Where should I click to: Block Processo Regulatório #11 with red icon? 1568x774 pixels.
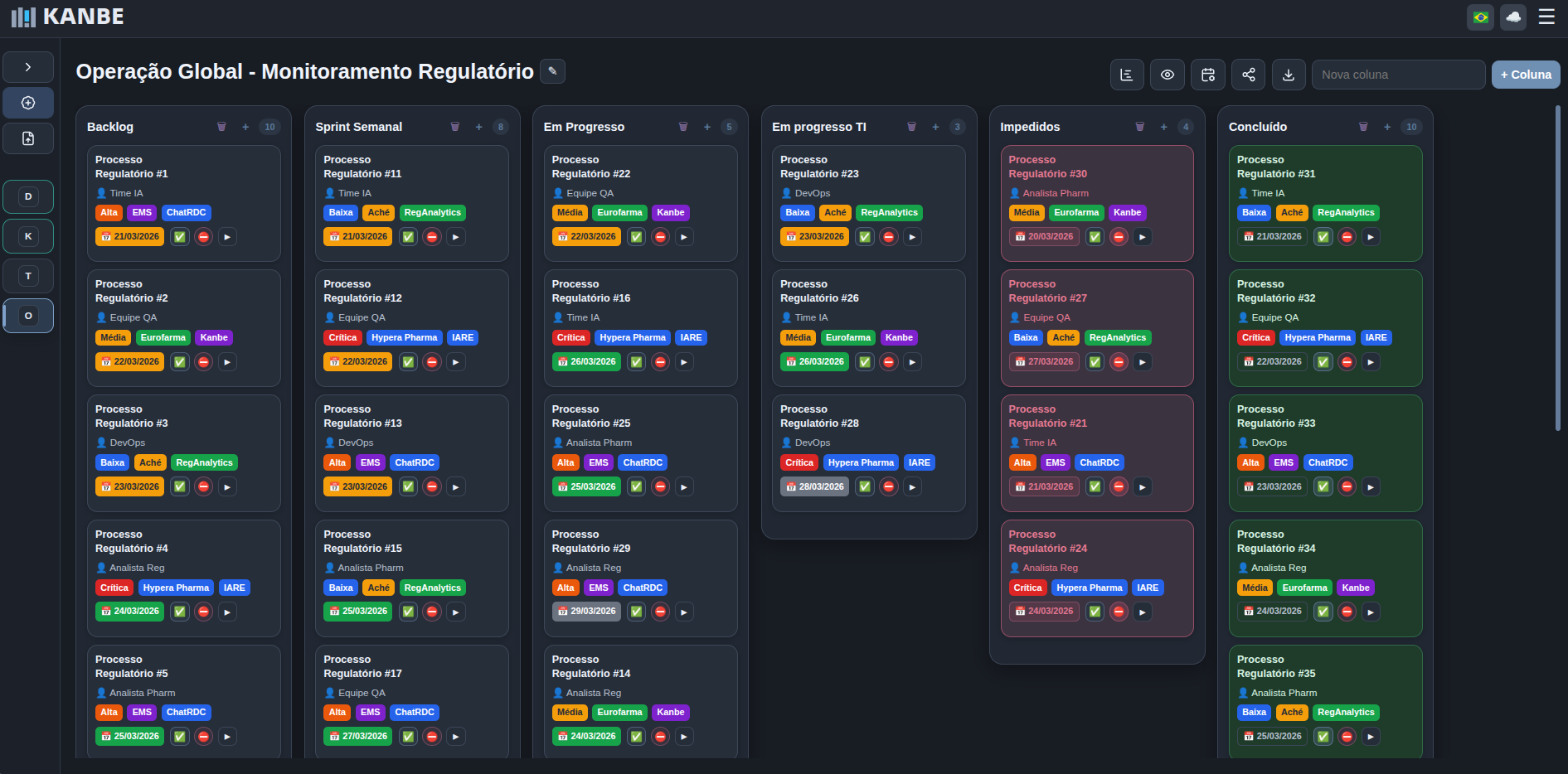(x=432, y=236)
